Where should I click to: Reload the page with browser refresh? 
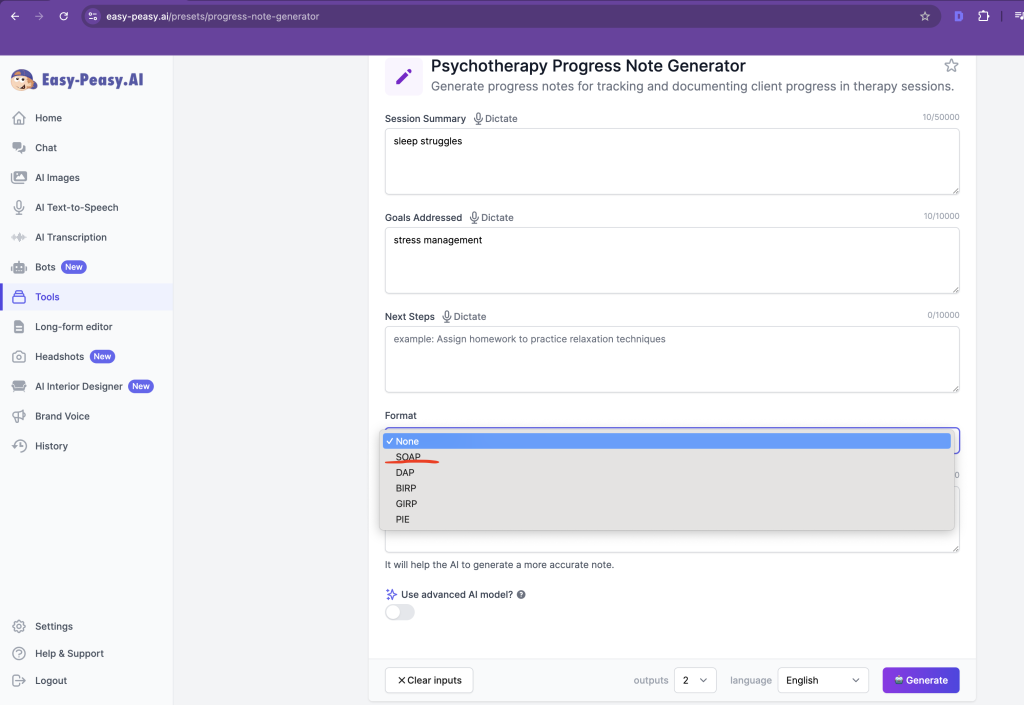click(x=64, y=16)
